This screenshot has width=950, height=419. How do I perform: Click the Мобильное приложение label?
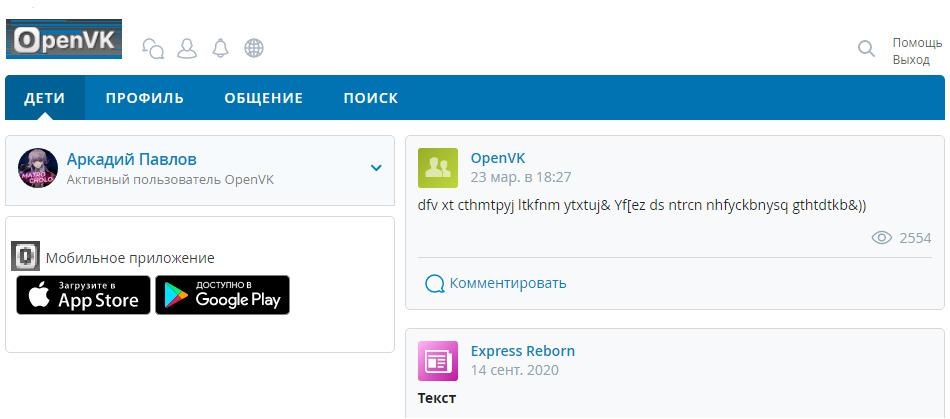(x=130, y=258)
